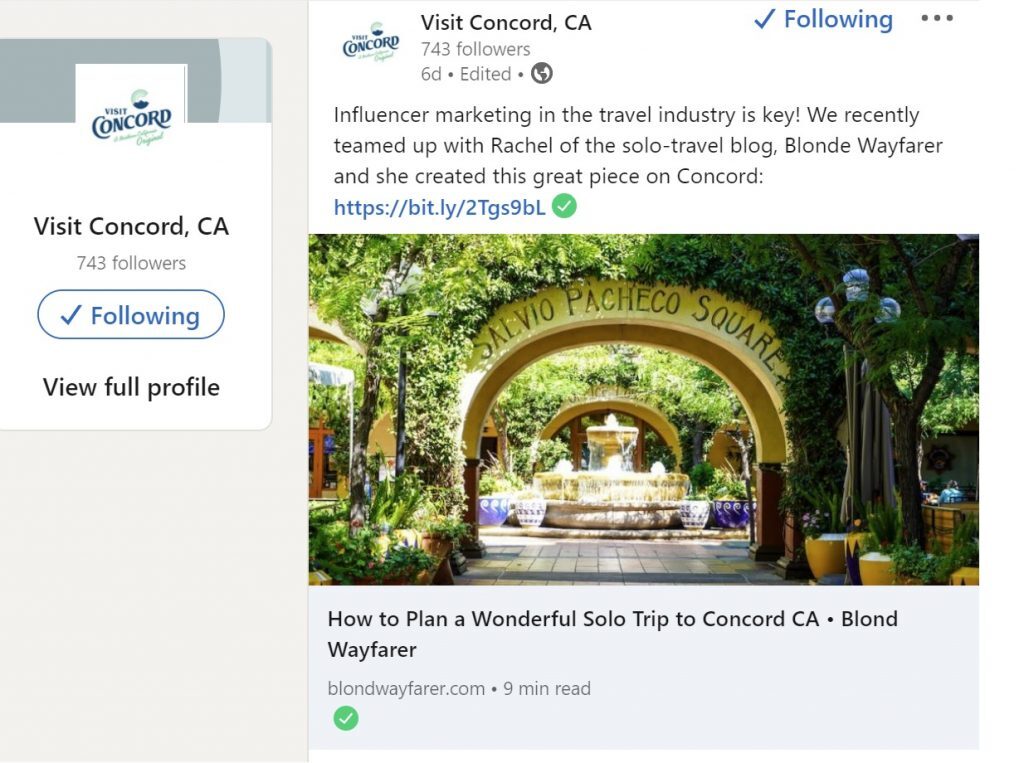Viewport: 1024px width, 763px height.
Task: Click Visit Concord logo in post header
Action: click(371, 43)
